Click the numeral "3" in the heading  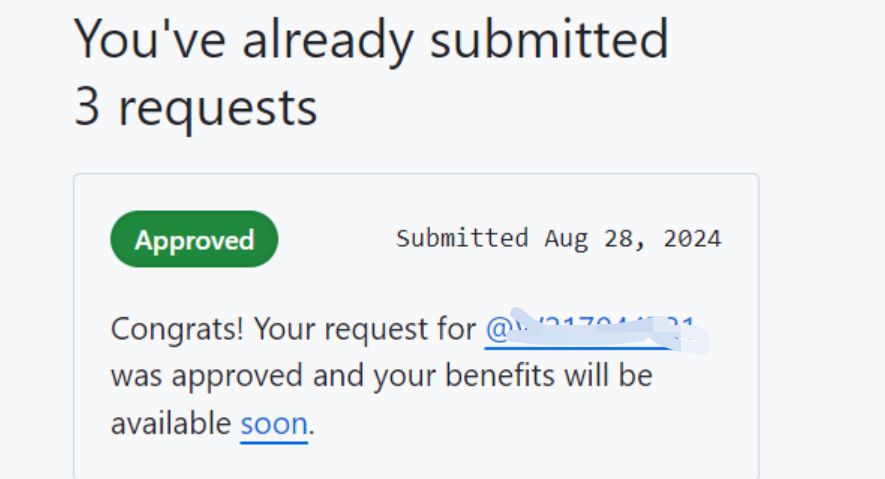tap(87, 107)
